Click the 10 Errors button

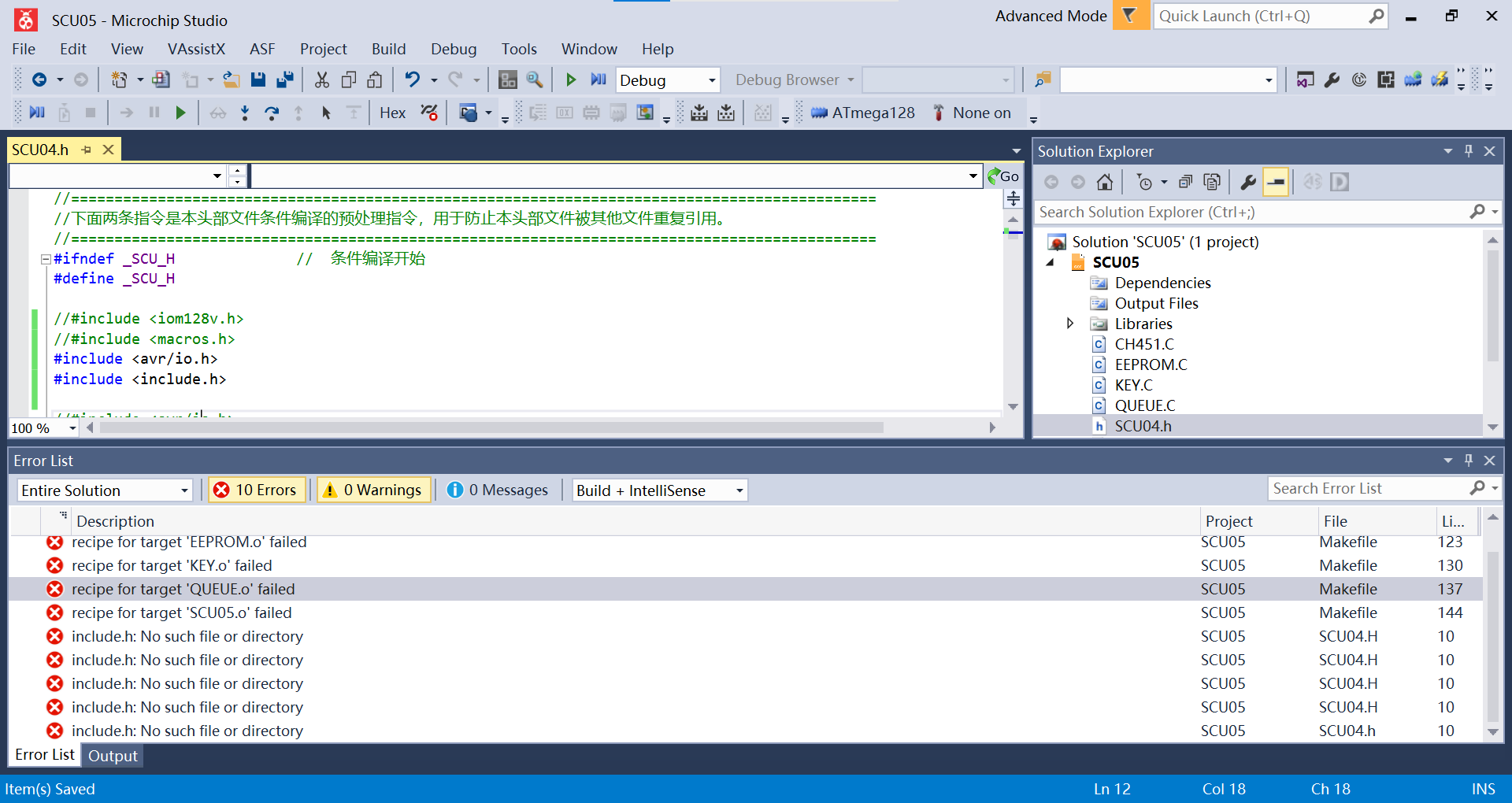(x=257, y=490)
